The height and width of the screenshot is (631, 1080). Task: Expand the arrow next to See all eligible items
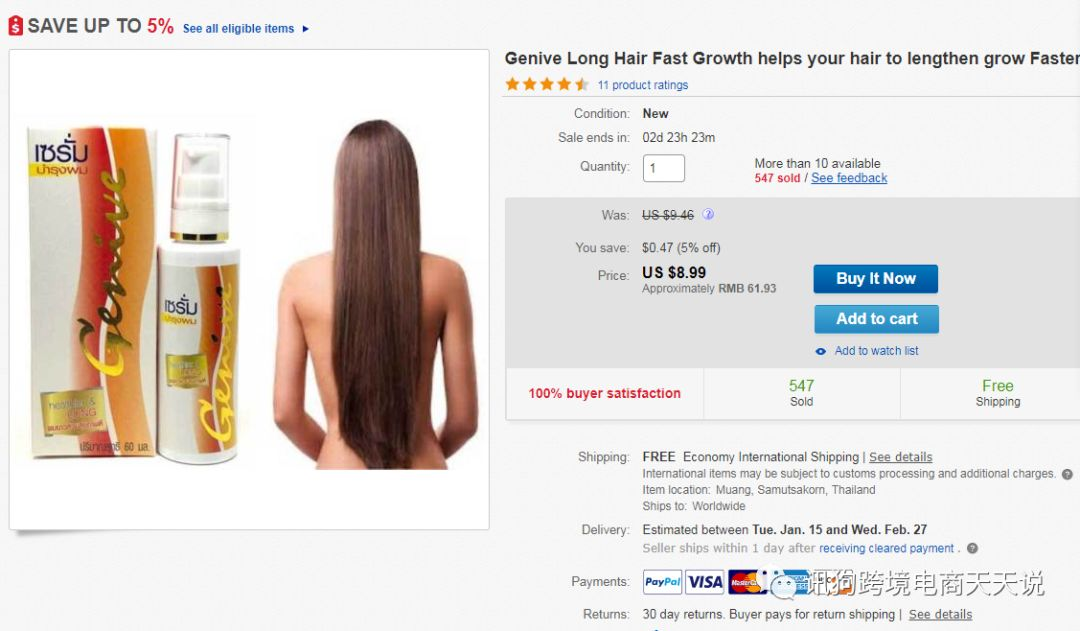[x=306, y=29]
